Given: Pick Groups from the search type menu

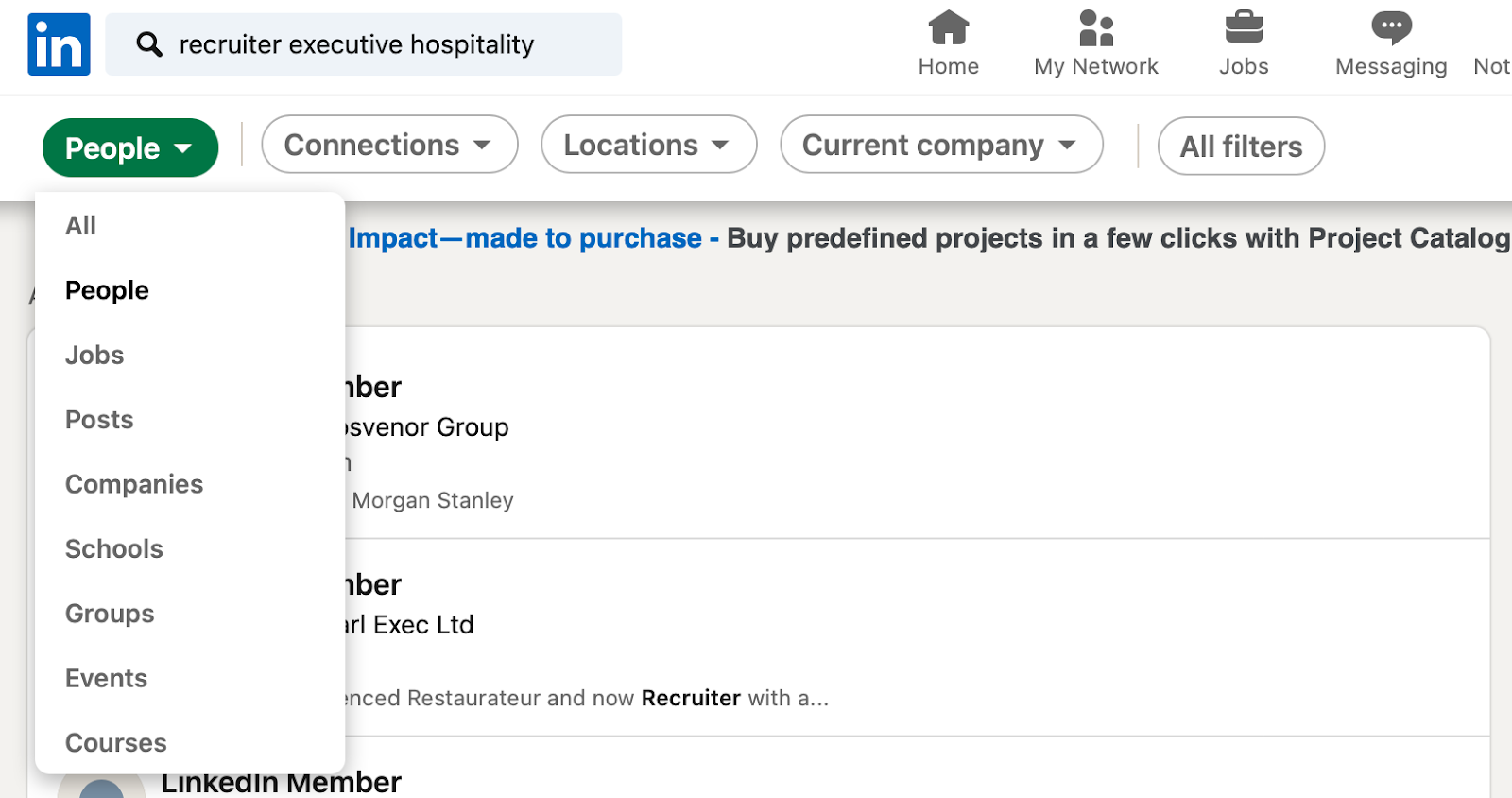Looking at the screenshot, I should [110, 614].
